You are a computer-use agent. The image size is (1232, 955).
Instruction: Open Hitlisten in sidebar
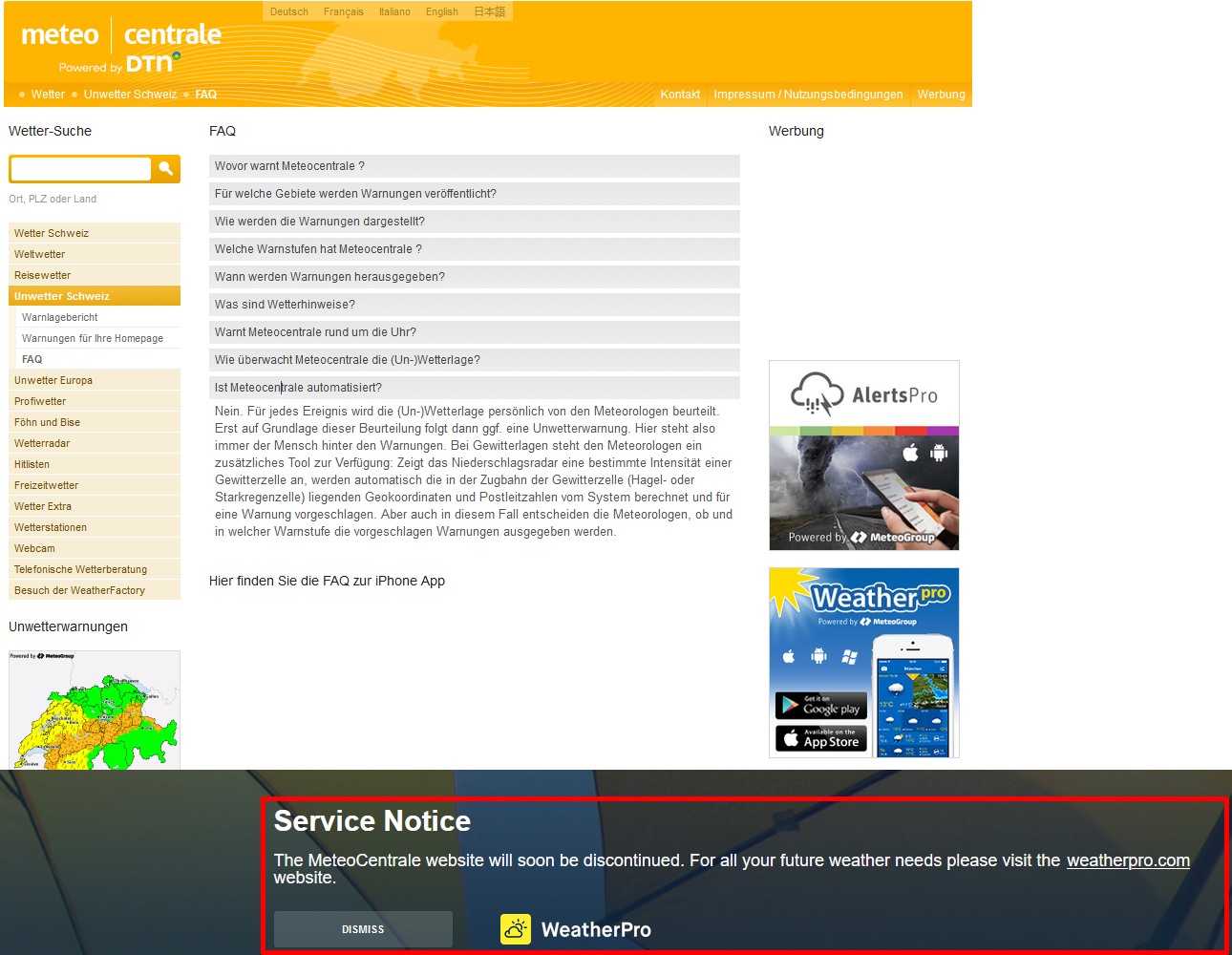tap(95, 464)
